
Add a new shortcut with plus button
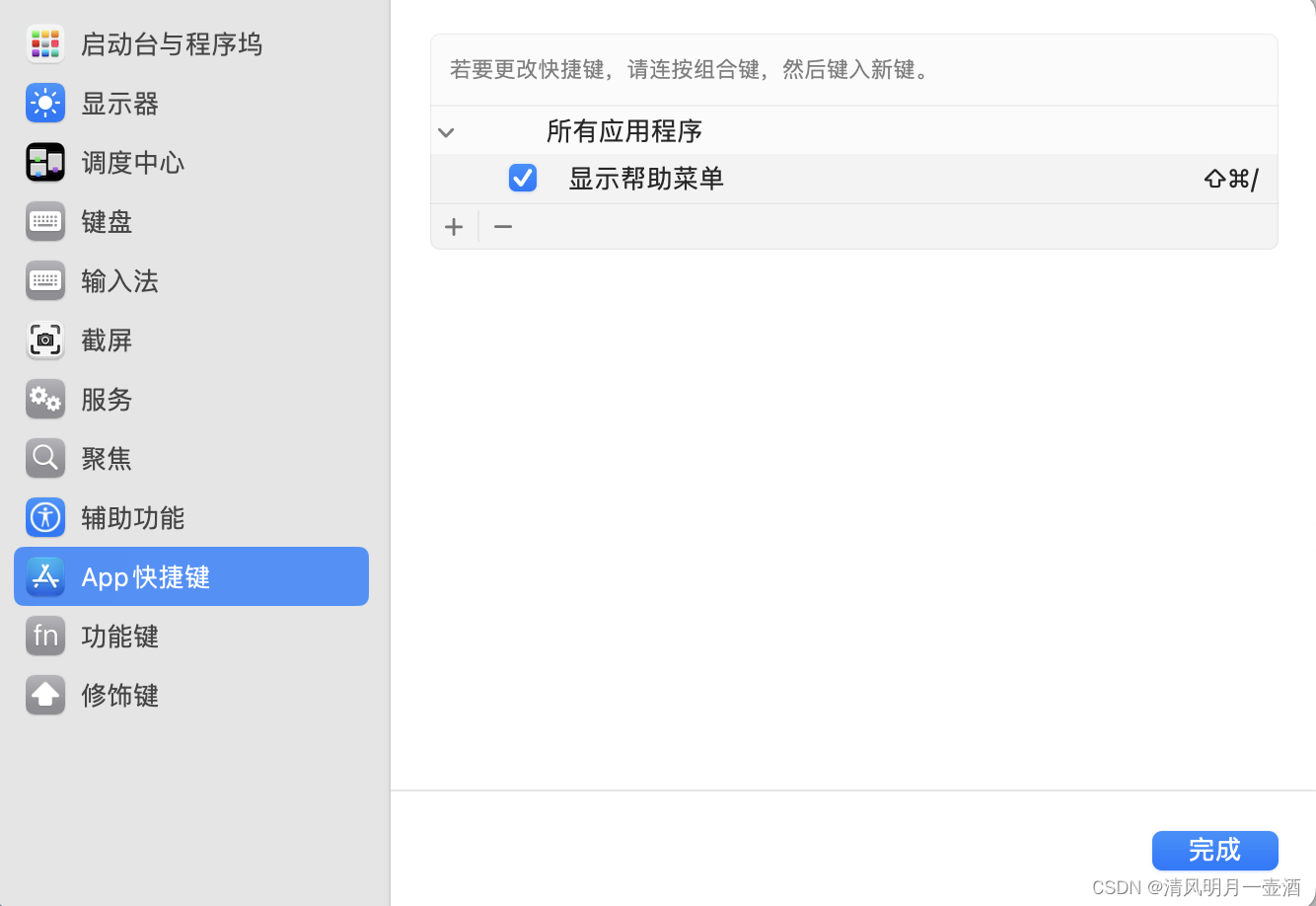point(454,227)
